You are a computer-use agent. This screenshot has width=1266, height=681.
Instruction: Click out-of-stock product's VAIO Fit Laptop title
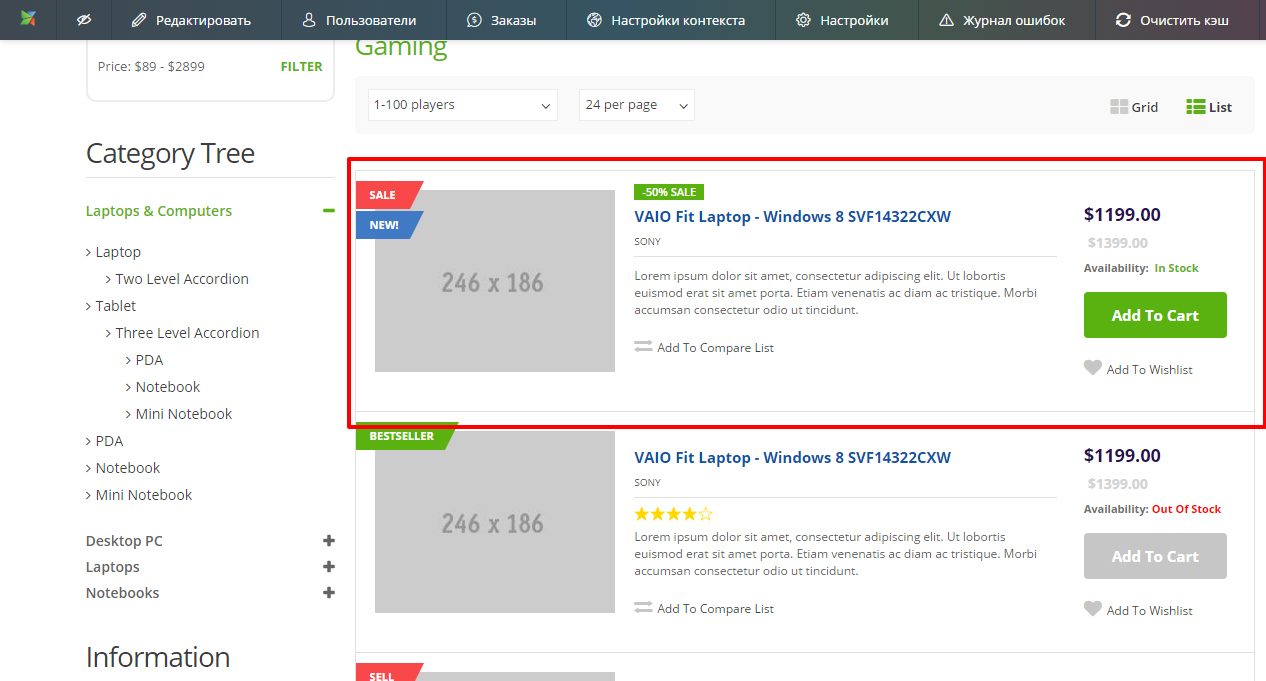point(792,457)
